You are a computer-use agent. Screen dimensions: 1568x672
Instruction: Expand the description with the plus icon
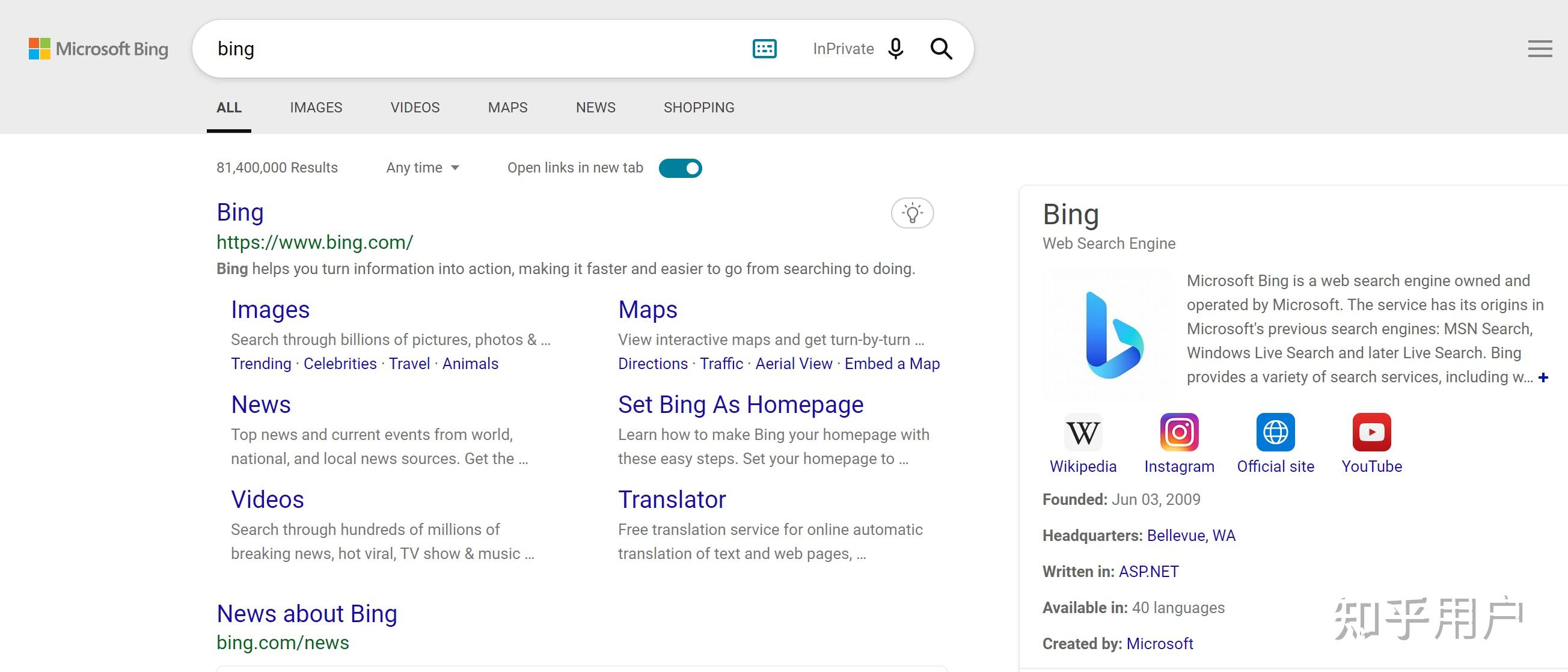tap(1543, 377)
